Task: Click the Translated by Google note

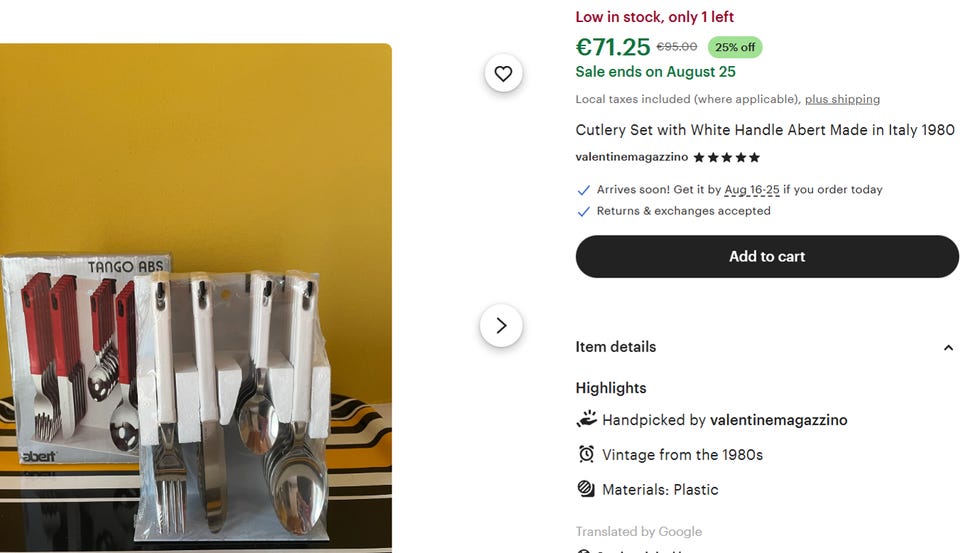Action: tap(638, 531)
